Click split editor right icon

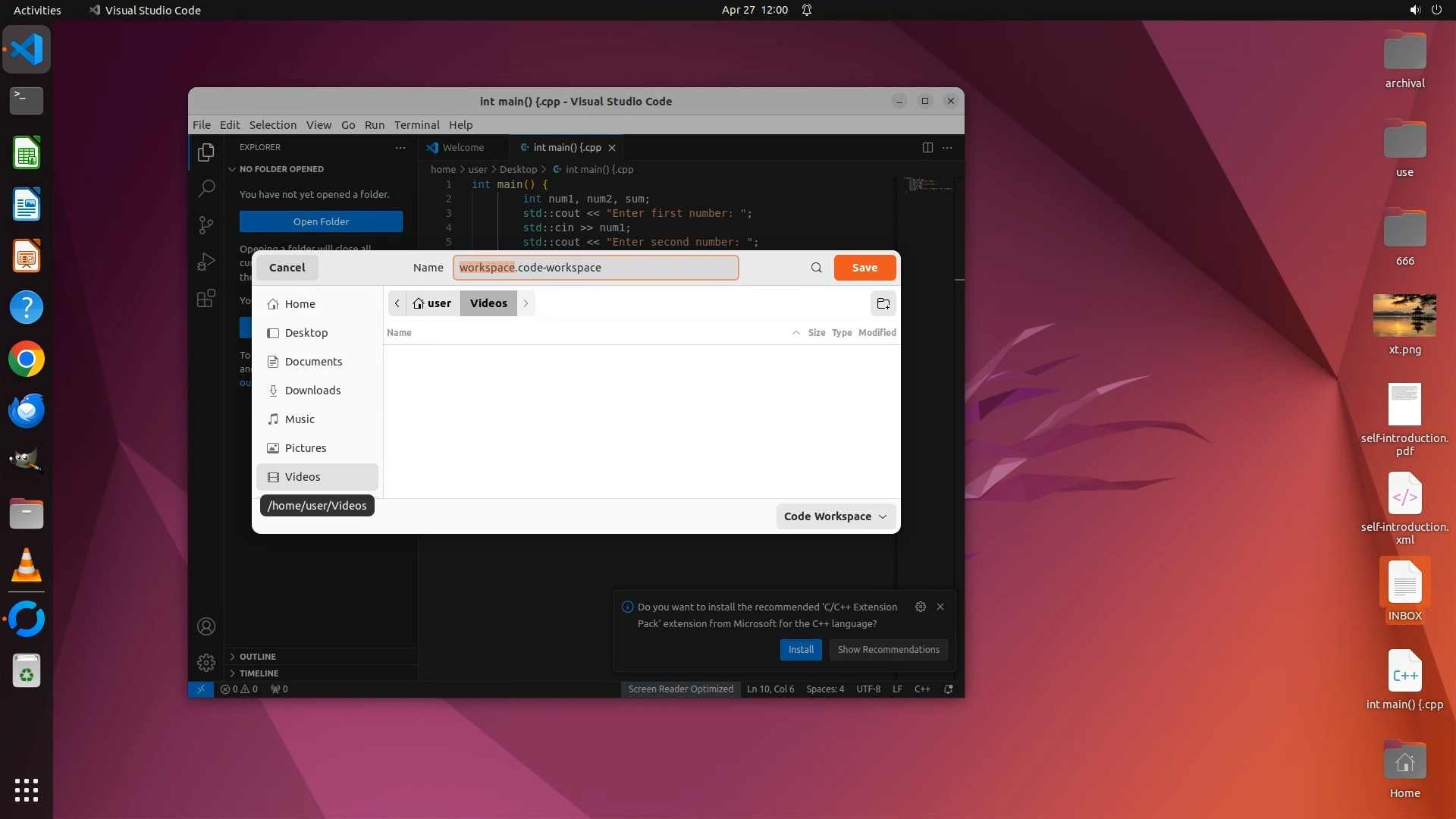[927, 147]
